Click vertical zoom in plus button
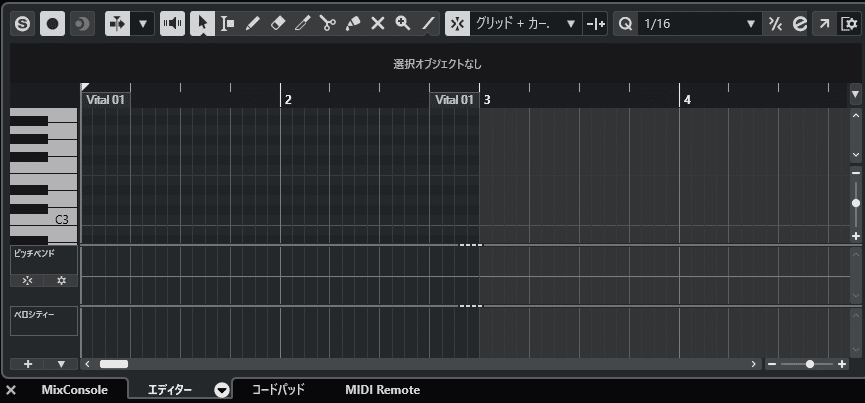The image size is (865, 403). coord(856,237)
